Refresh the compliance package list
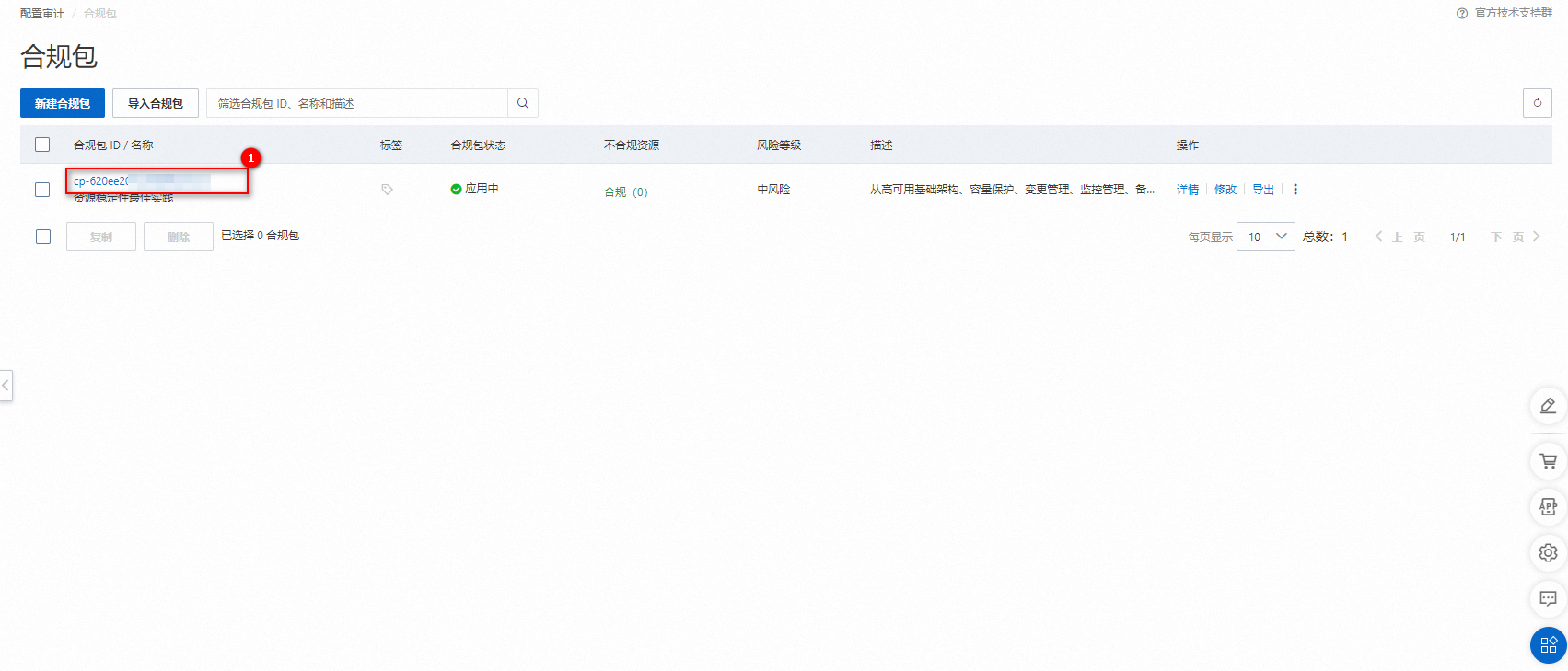Screen dimensions: 1568x671 [1537, 103]
